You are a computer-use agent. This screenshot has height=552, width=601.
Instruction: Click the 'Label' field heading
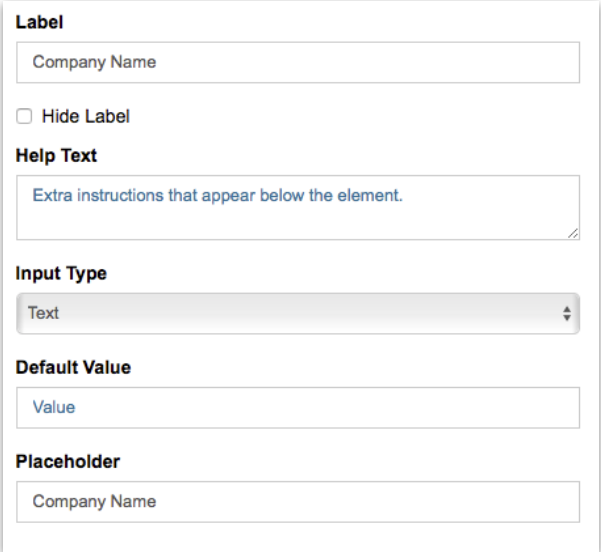pos(37,19)
